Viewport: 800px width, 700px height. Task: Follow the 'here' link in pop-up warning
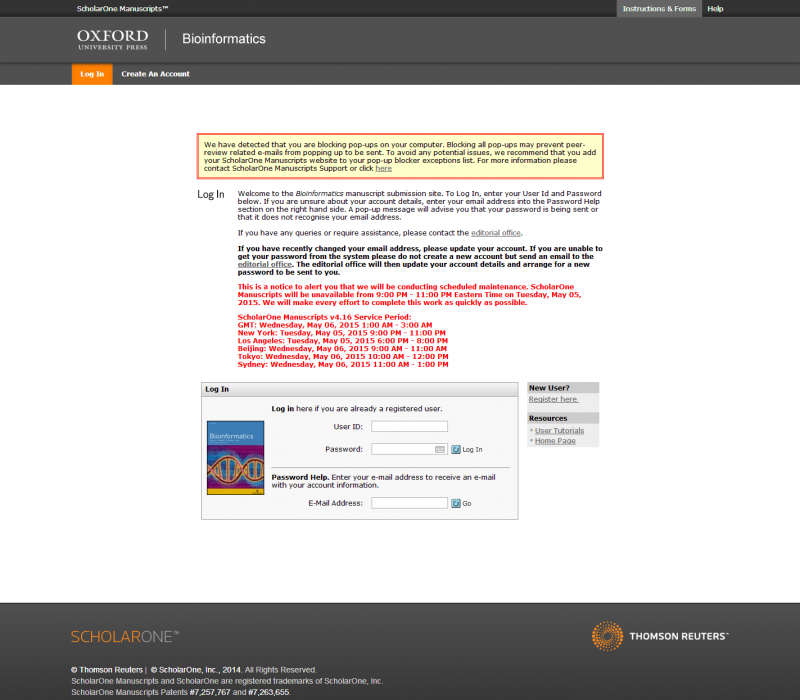coord(384,168)
